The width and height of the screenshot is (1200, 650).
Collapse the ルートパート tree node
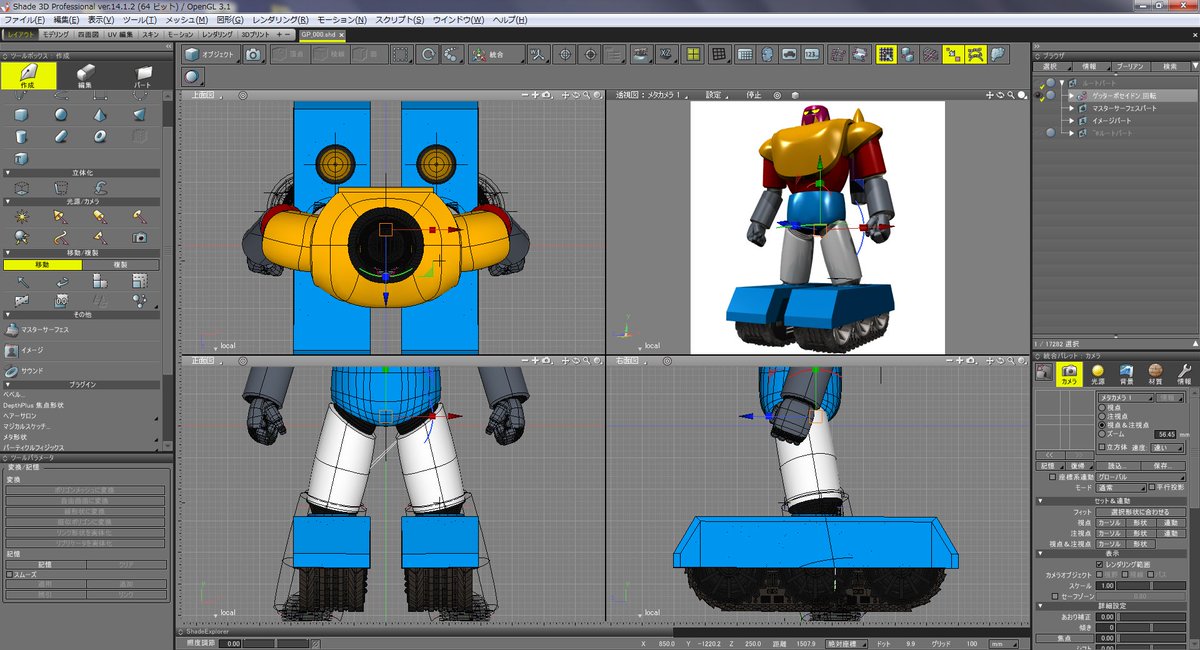[1062, 82]
